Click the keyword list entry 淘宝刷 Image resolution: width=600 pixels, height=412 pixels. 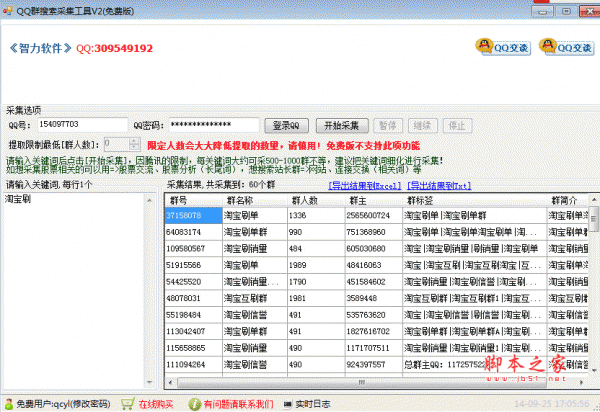(x=18, y=199)
